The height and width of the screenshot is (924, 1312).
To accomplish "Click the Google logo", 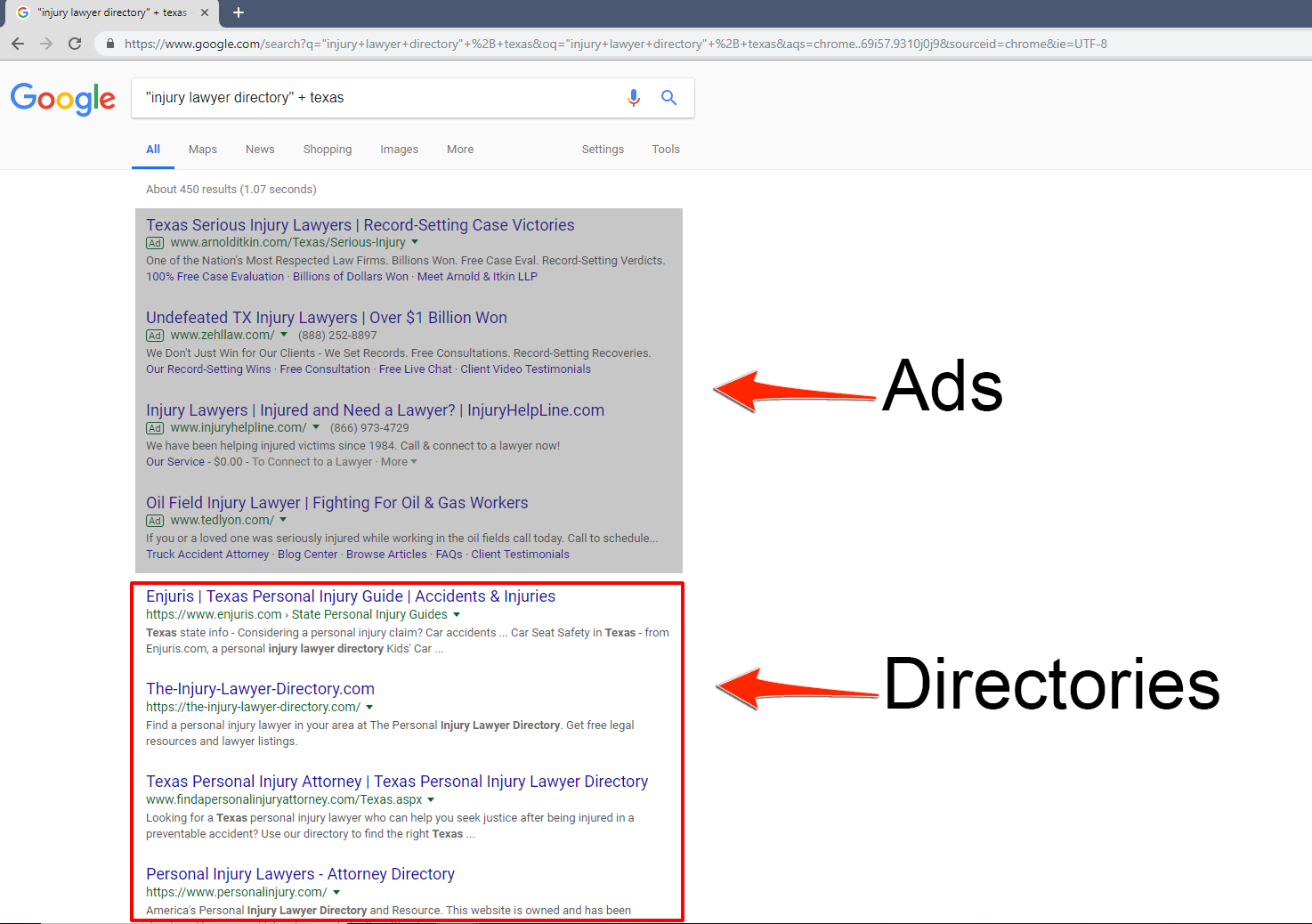I will point(62,100).
